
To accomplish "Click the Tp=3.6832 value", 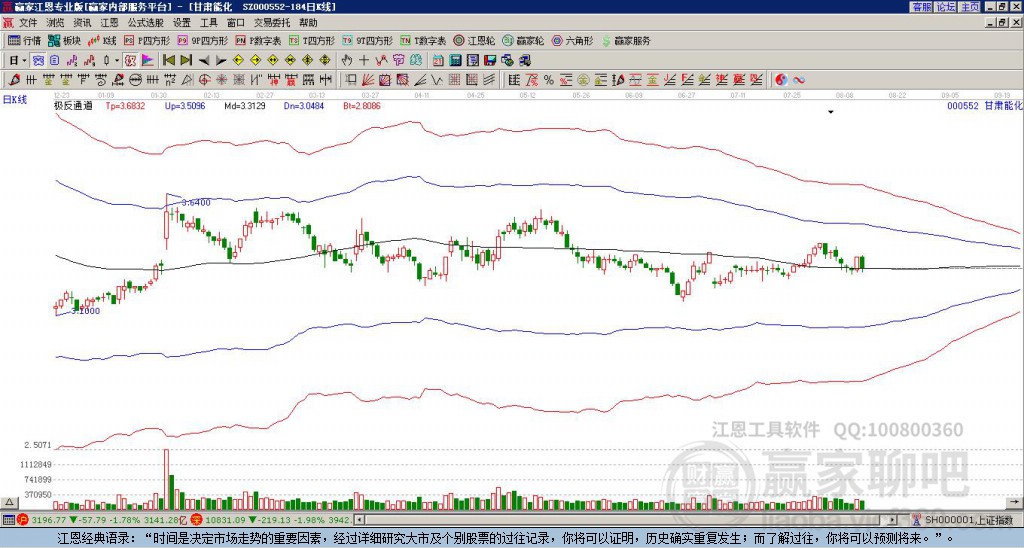I will [125, 105].
